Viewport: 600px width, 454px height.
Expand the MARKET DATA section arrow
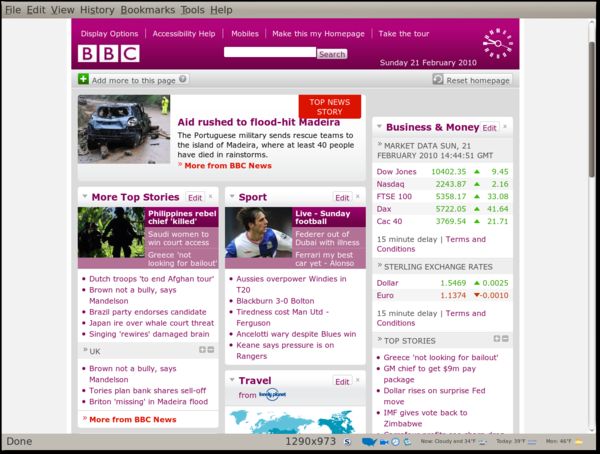click(x=380, y=144)
